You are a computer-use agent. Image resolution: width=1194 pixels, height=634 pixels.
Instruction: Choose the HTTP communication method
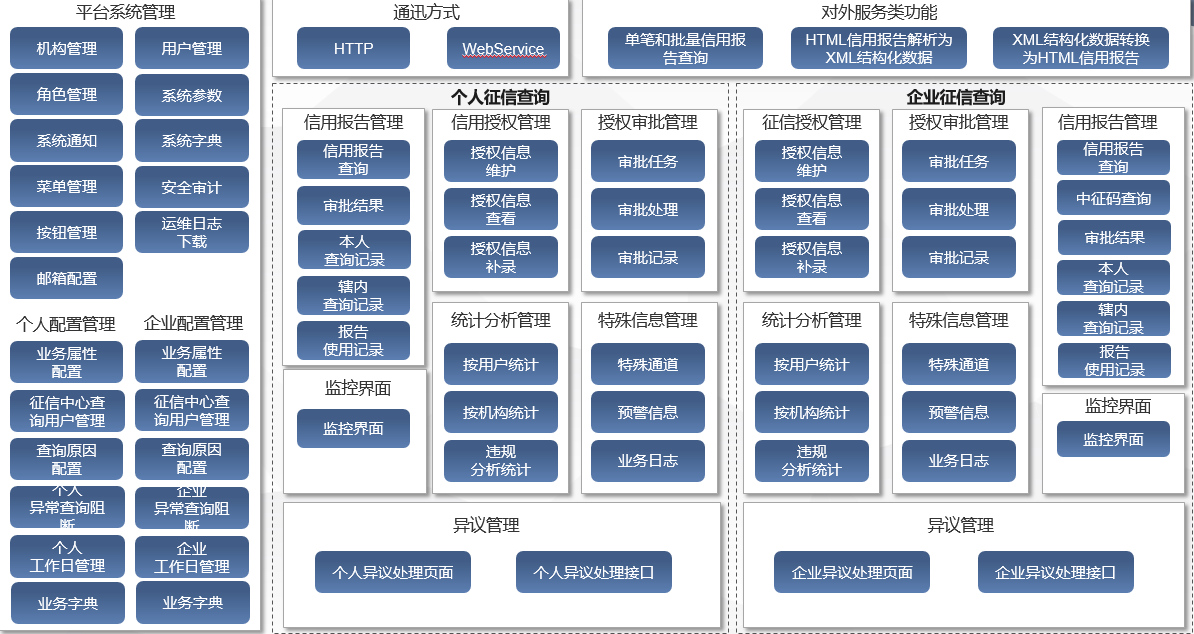click(353, 48)
